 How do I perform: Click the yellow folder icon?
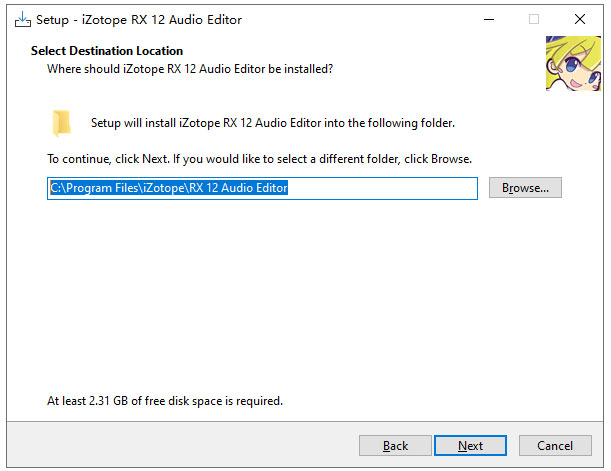click(x=61, y=123)
